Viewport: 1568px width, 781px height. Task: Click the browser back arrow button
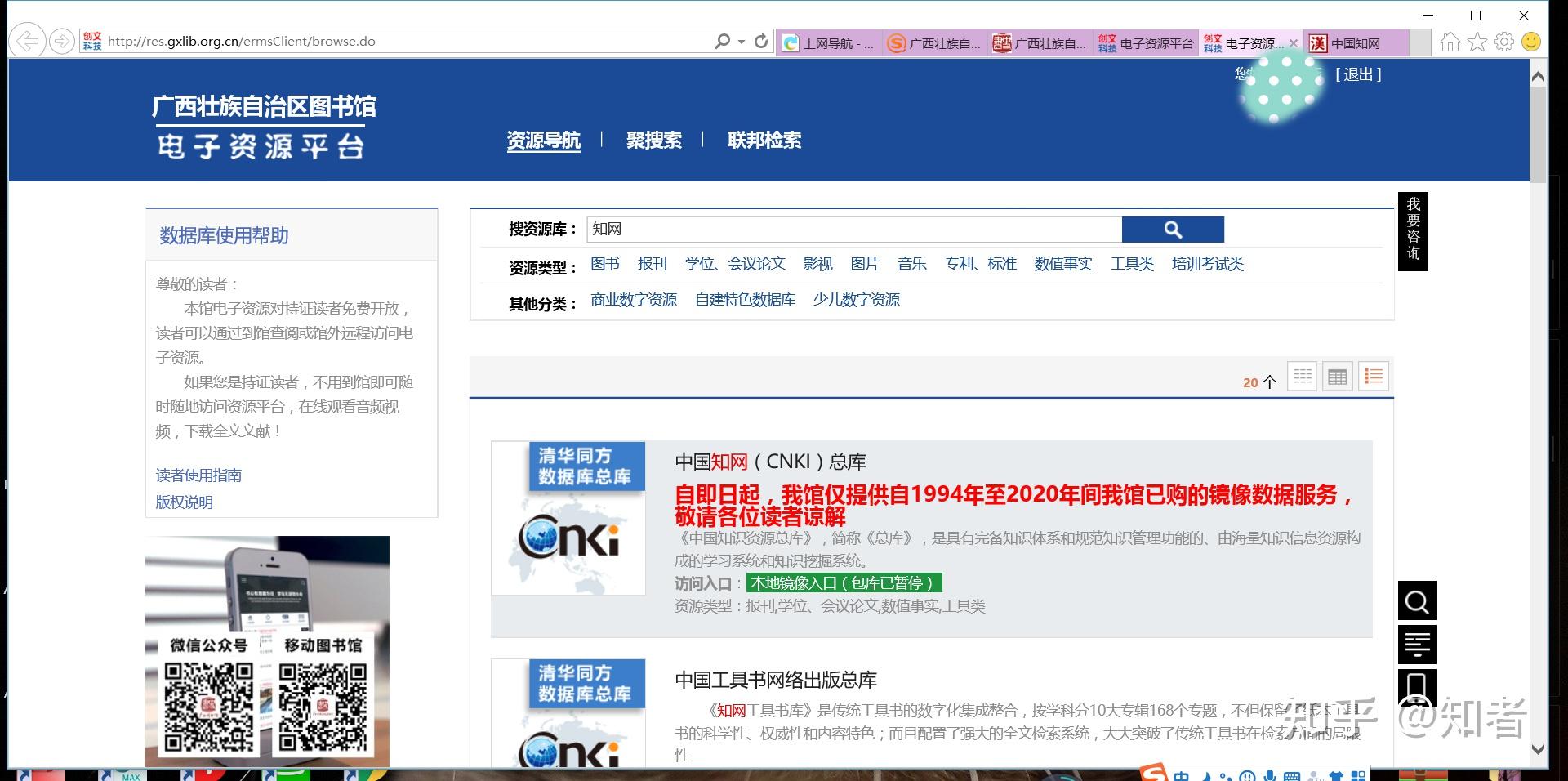click(x=28, y=41)
